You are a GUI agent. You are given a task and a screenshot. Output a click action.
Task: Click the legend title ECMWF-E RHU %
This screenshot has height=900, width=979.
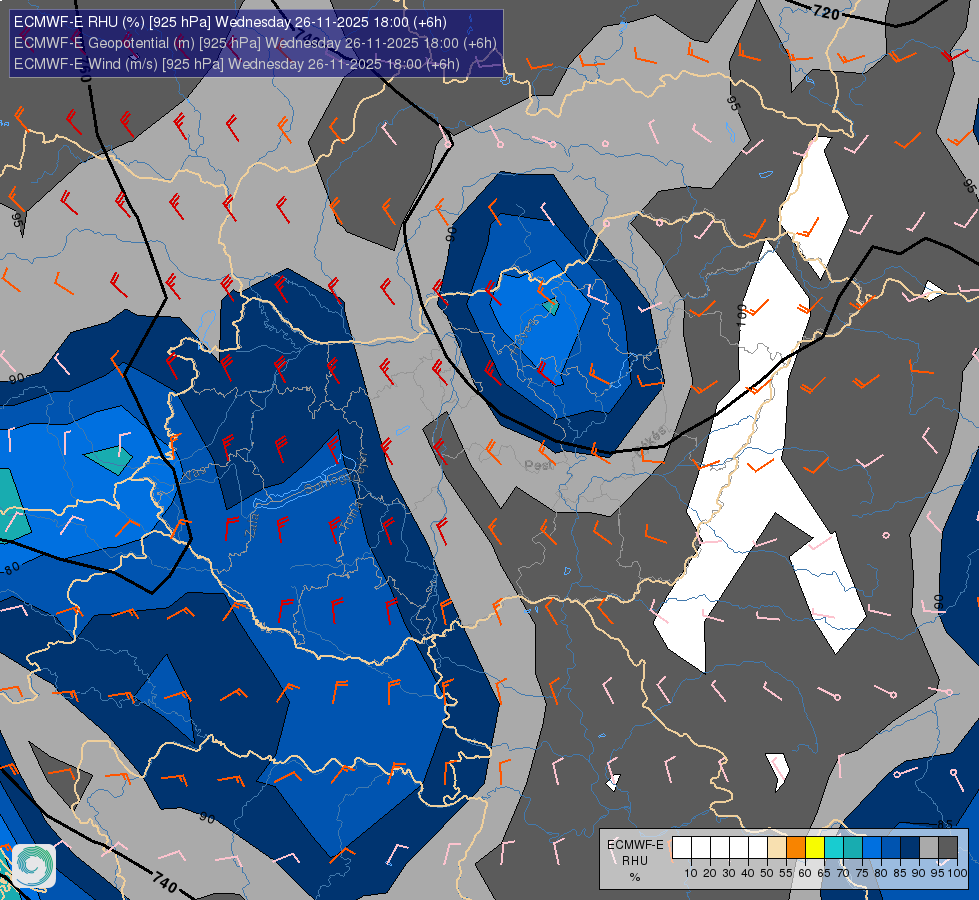[635, 861]
